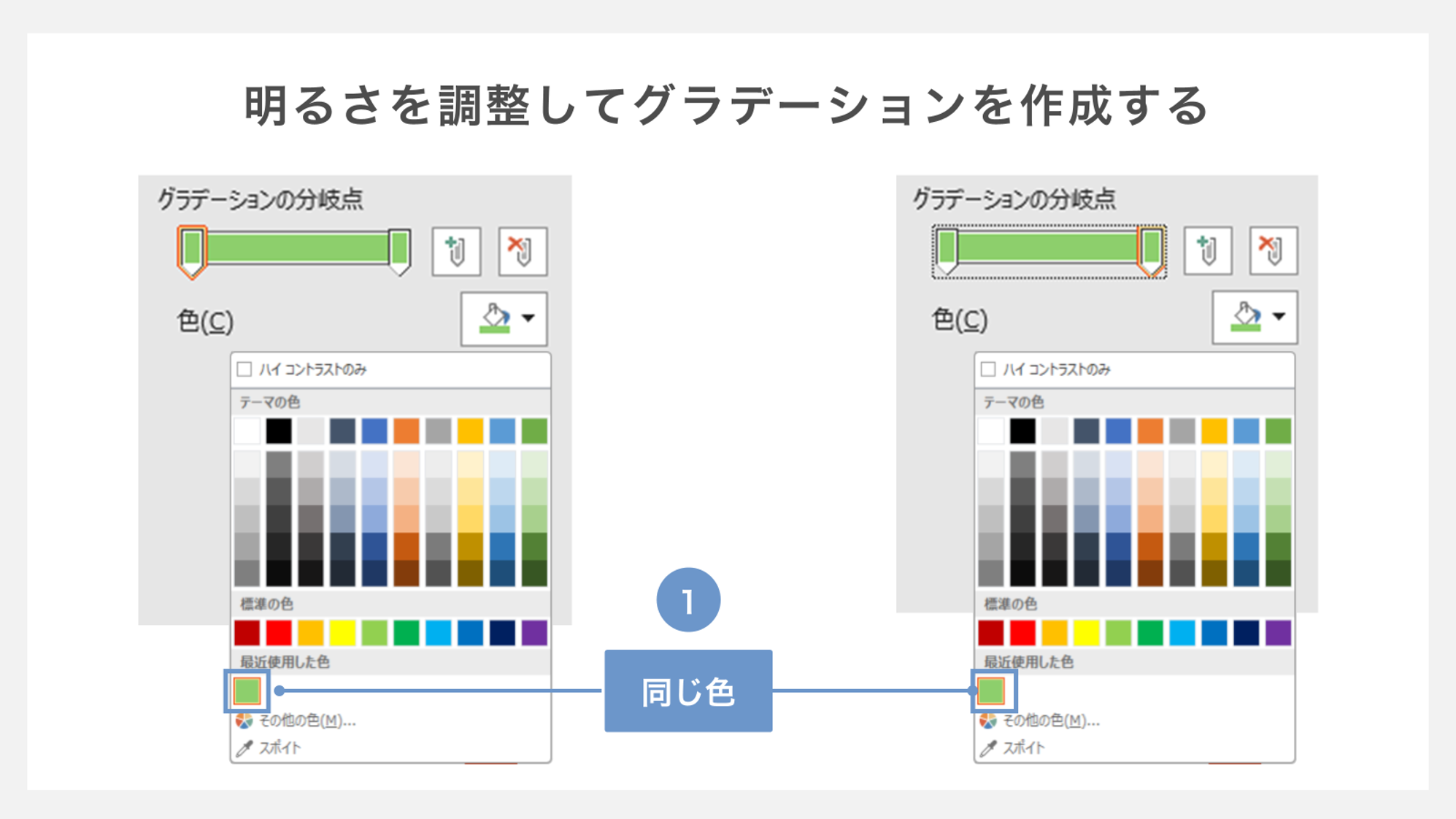Select yellow standard color in left palette

point(342,633)
